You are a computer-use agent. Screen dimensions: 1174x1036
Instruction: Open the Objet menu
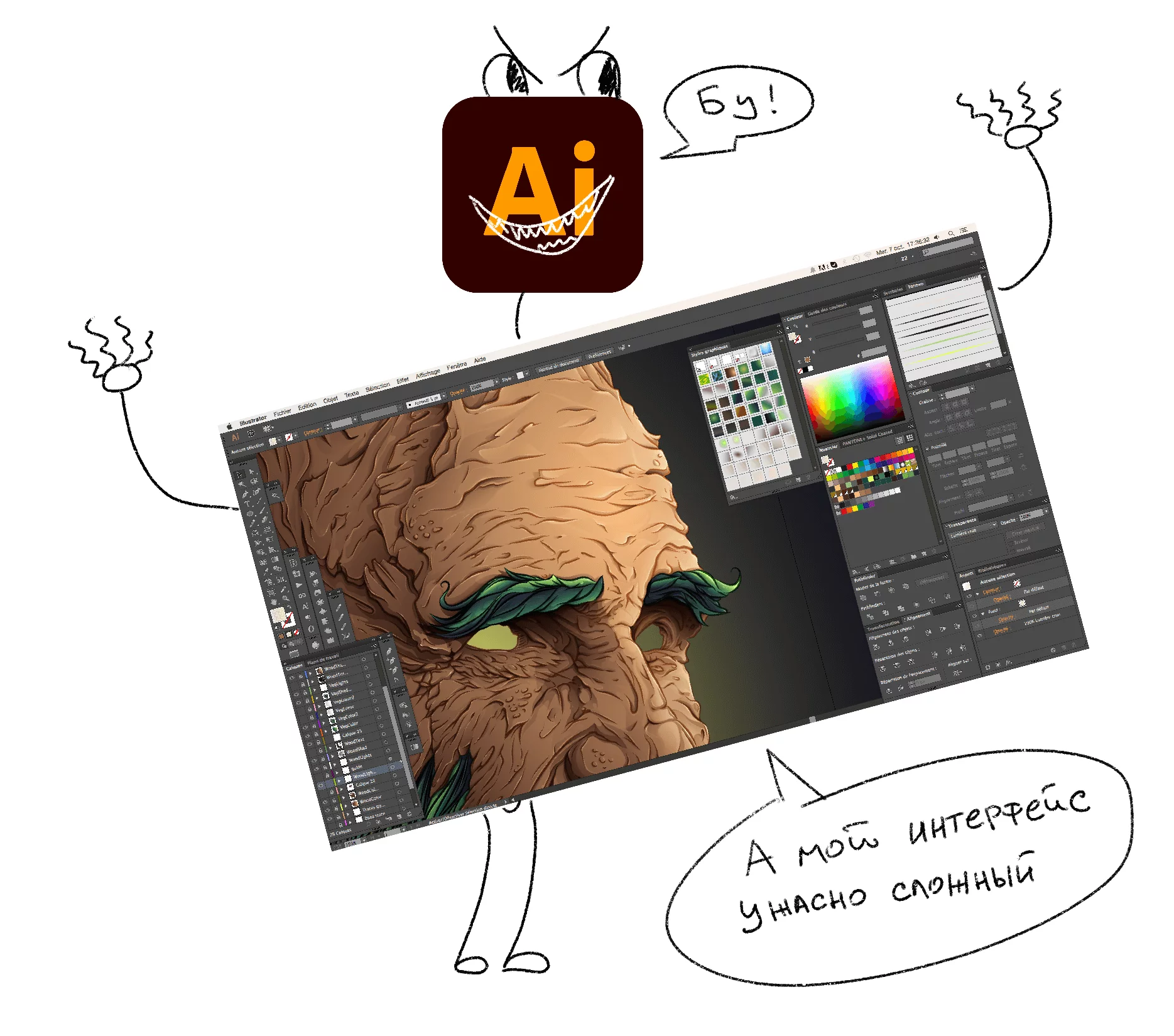pos(330,400)
